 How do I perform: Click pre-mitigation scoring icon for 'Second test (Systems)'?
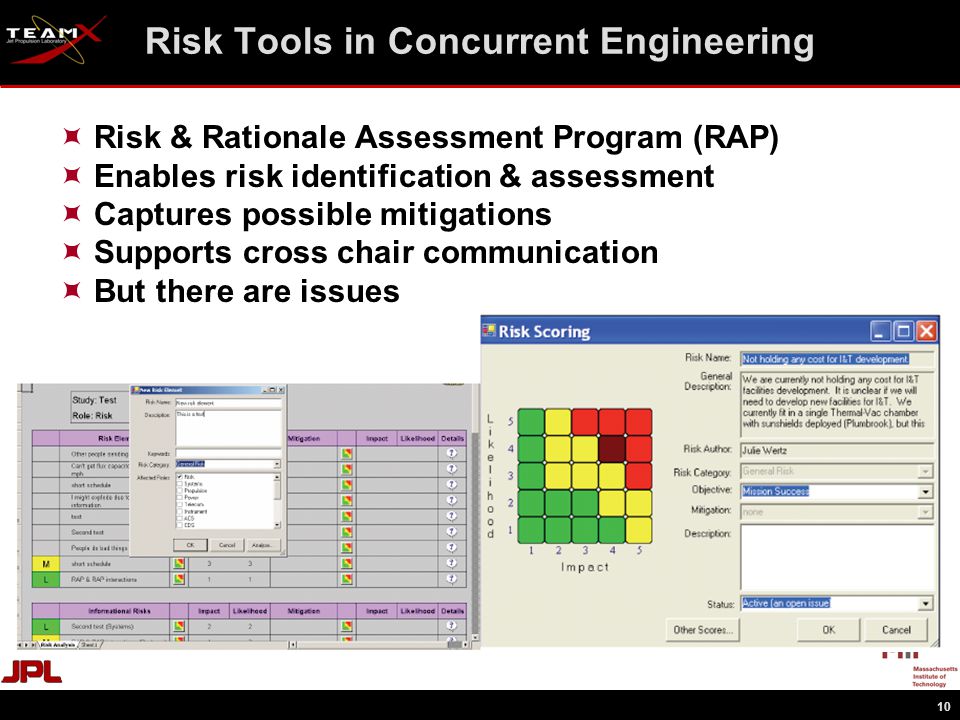coord(179,626)
